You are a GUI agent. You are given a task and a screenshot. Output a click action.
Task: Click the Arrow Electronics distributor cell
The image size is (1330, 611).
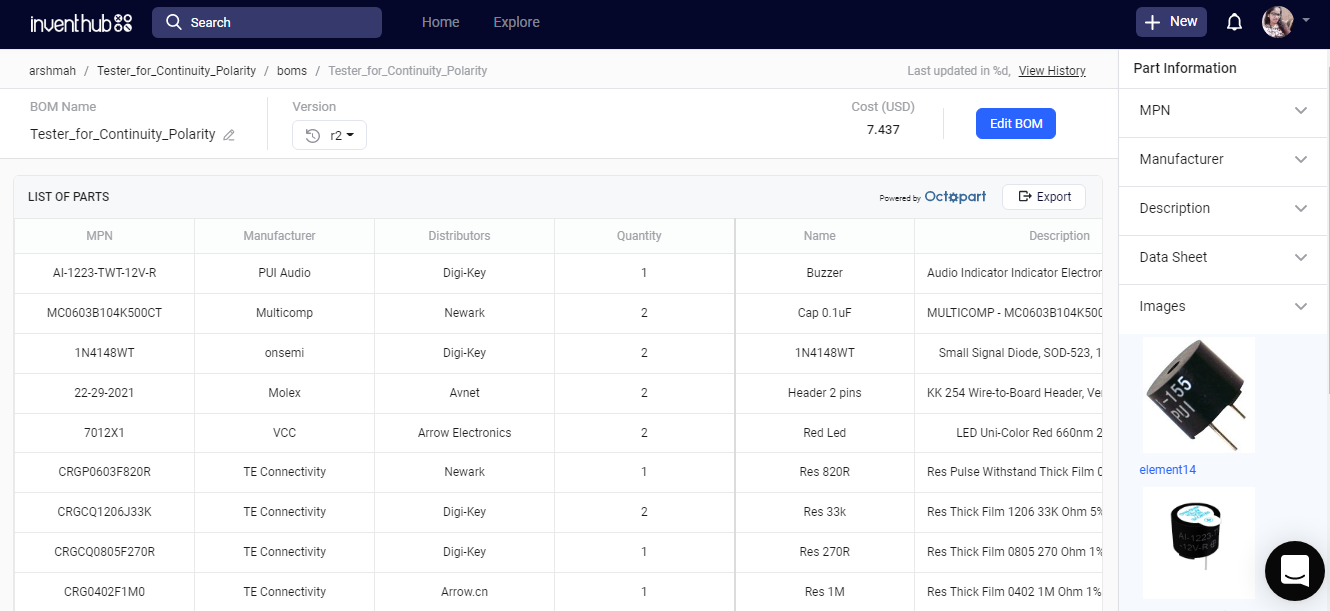(464, 433)
